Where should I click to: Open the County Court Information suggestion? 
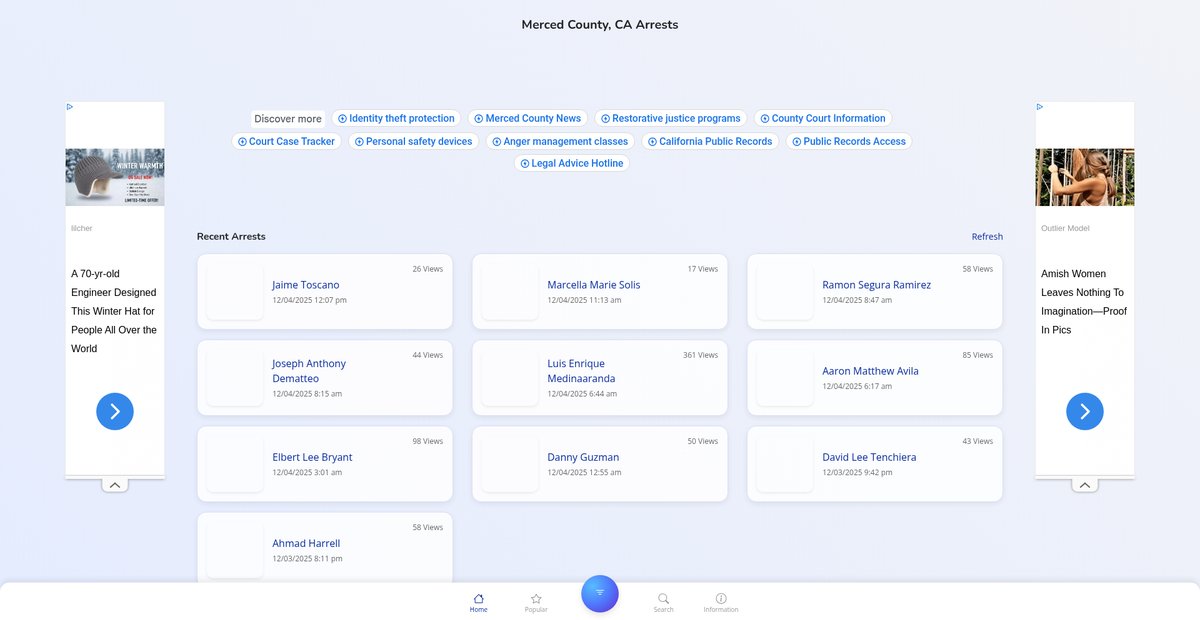822,118
